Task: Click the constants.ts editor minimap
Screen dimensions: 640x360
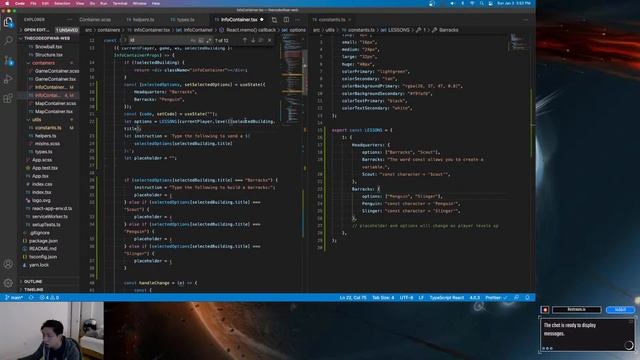Action: (519, 43)
